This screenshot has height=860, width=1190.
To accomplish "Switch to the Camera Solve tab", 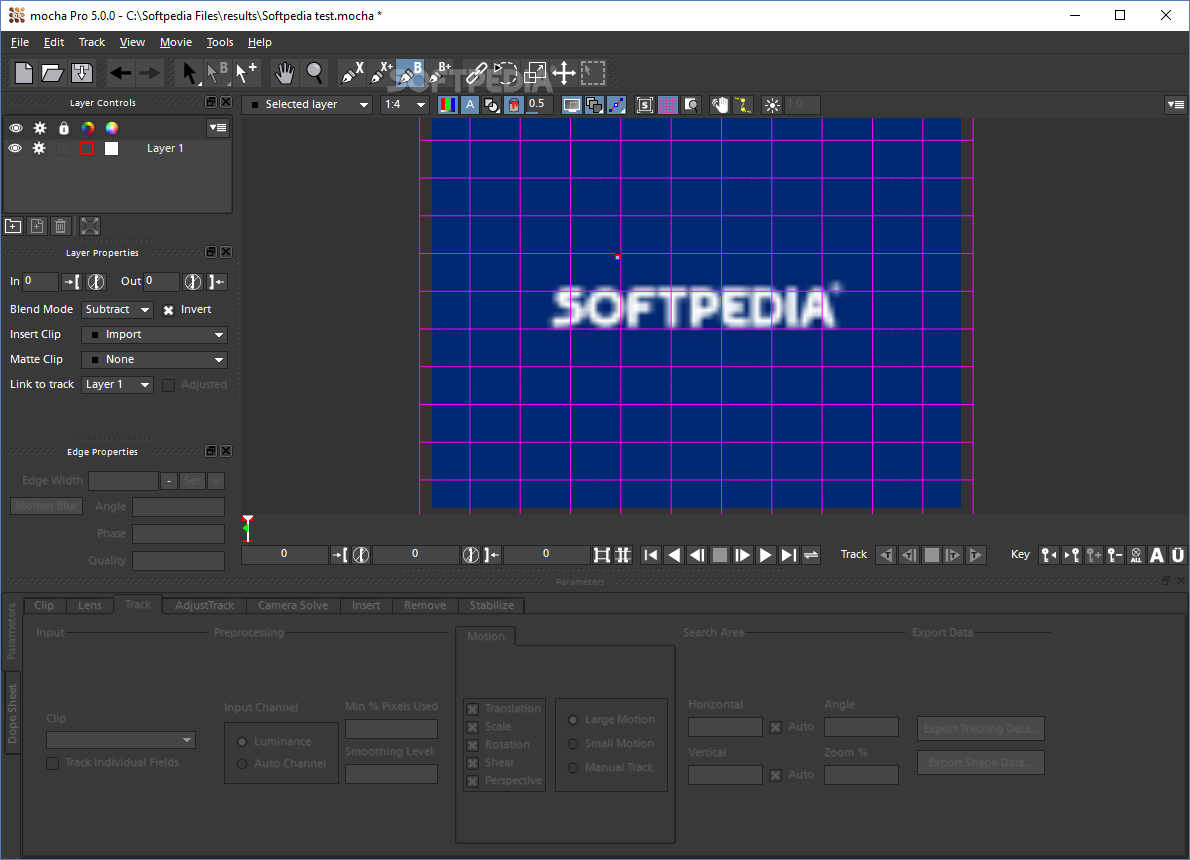I will tap(293, 606).
